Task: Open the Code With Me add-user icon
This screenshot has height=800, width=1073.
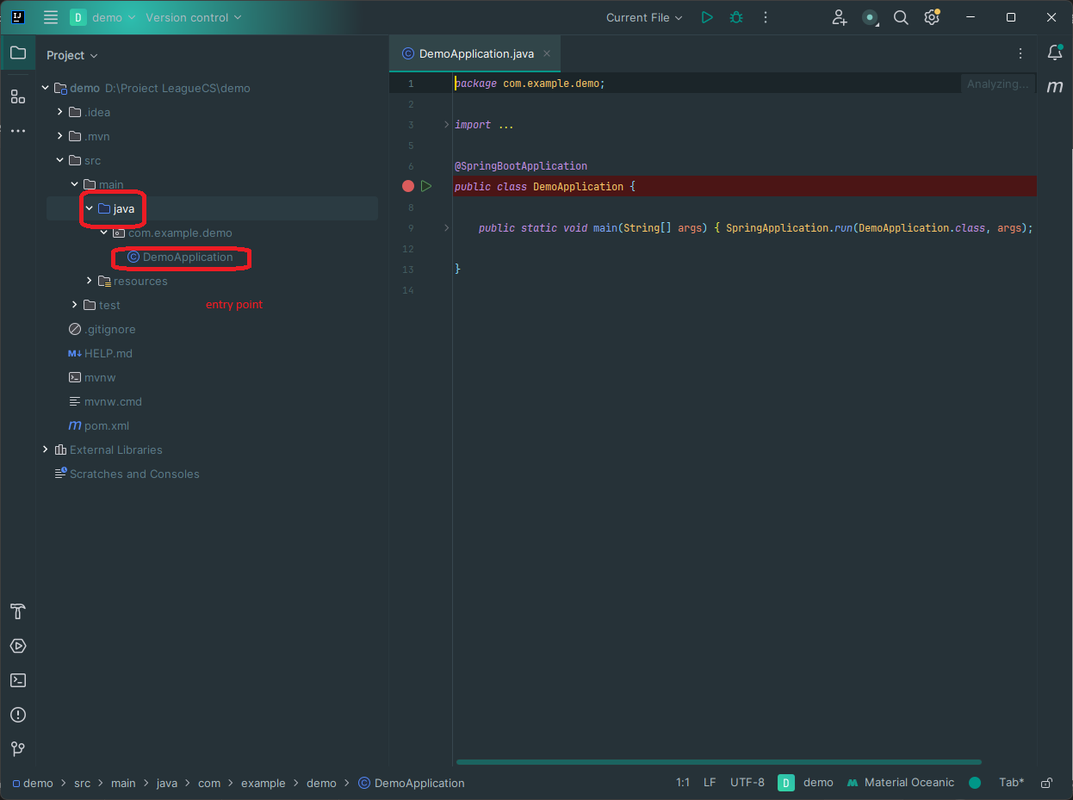Action: 839,17
